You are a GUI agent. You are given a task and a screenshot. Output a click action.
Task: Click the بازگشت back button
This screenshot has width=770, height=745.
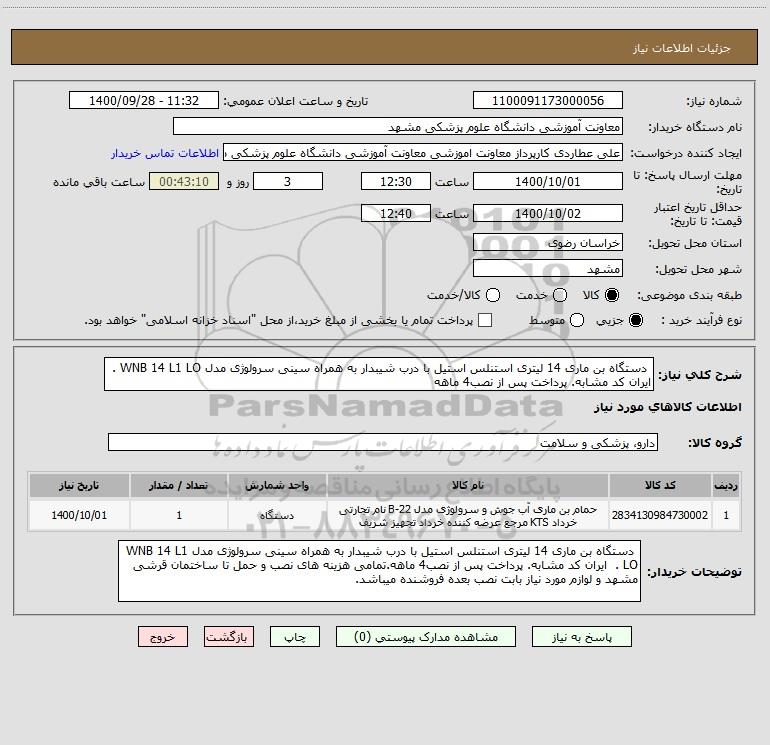[x=229, y=637]
